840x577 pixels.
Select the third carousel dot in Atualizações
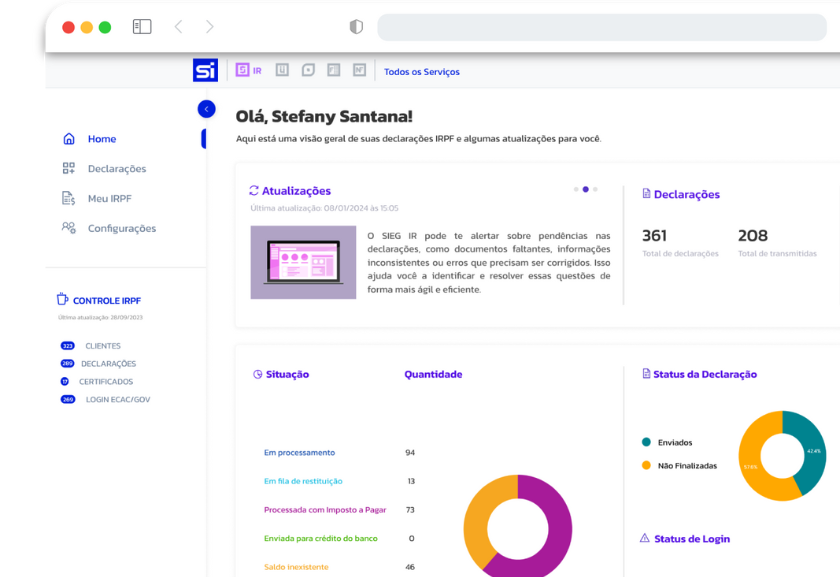[x=595, y=189]
